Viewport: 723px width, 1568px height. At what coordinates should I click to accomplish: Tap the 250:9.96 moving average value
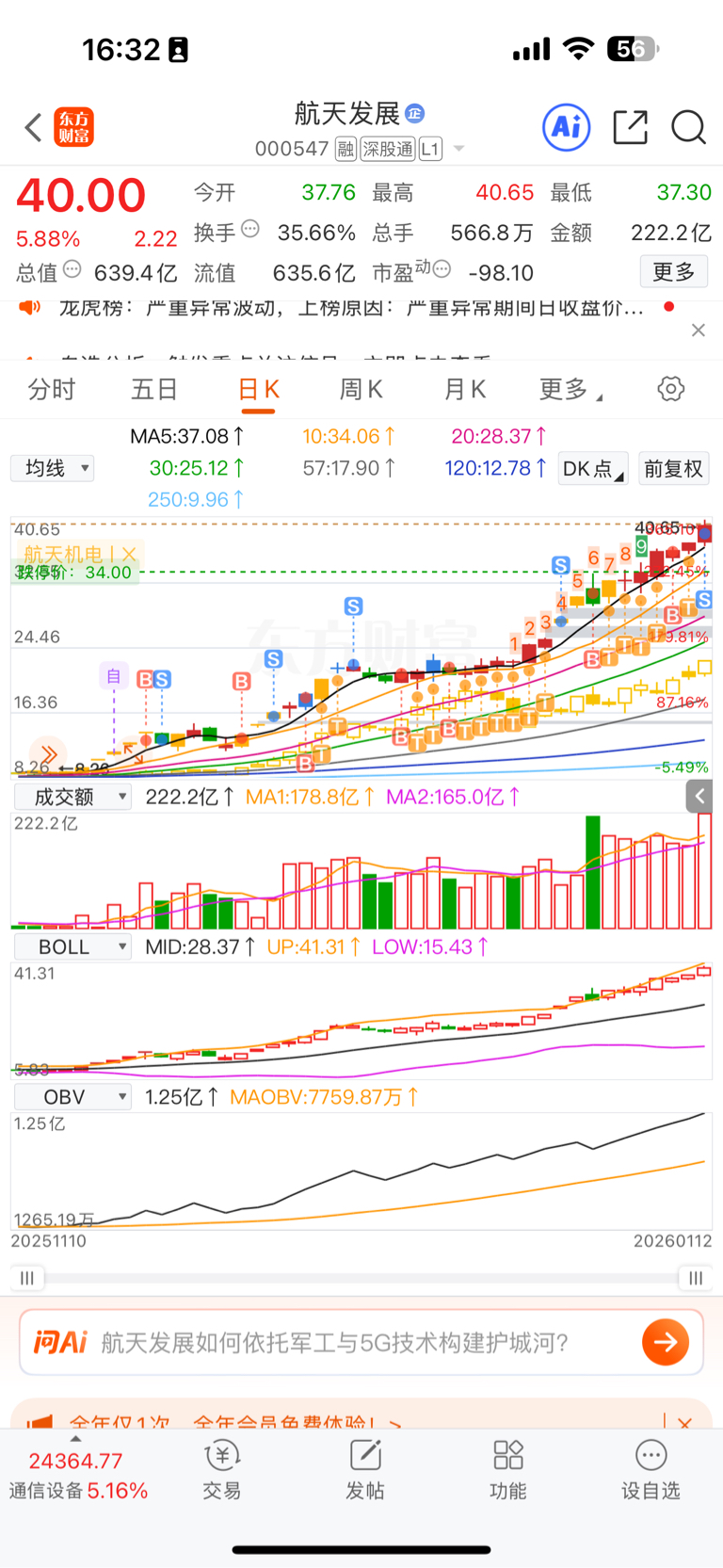tap(196, 499)
